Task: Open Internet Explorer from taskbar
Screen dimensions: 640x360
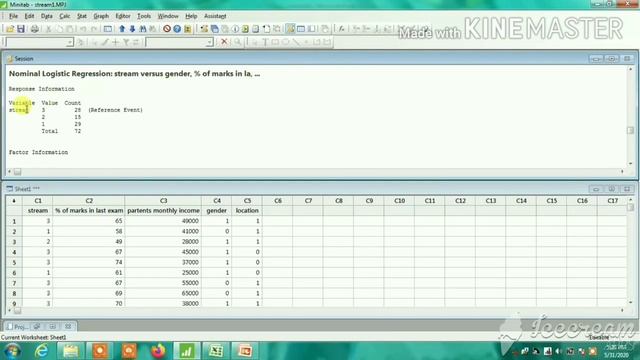Action: 41,351
